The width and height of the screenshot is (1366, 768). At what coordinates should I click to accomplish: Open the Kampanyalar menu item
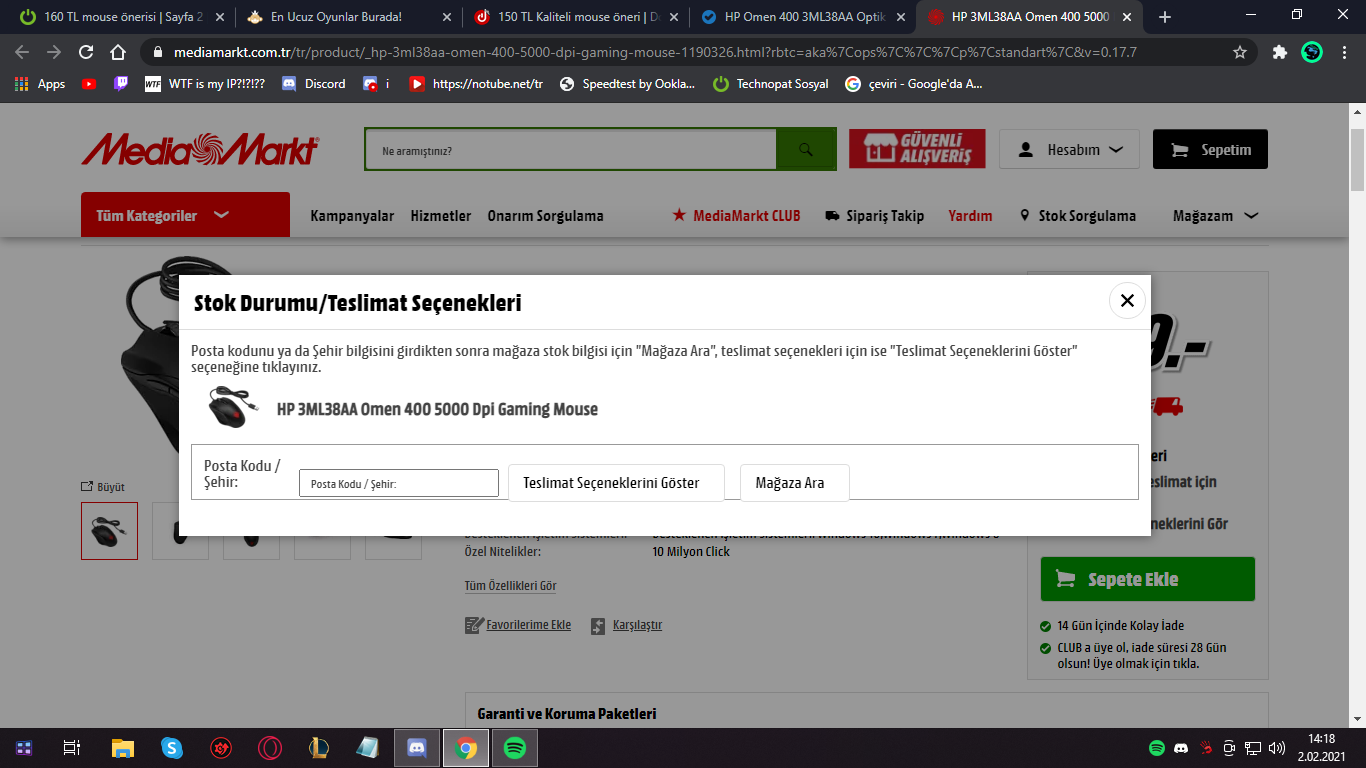coord(352,216)
